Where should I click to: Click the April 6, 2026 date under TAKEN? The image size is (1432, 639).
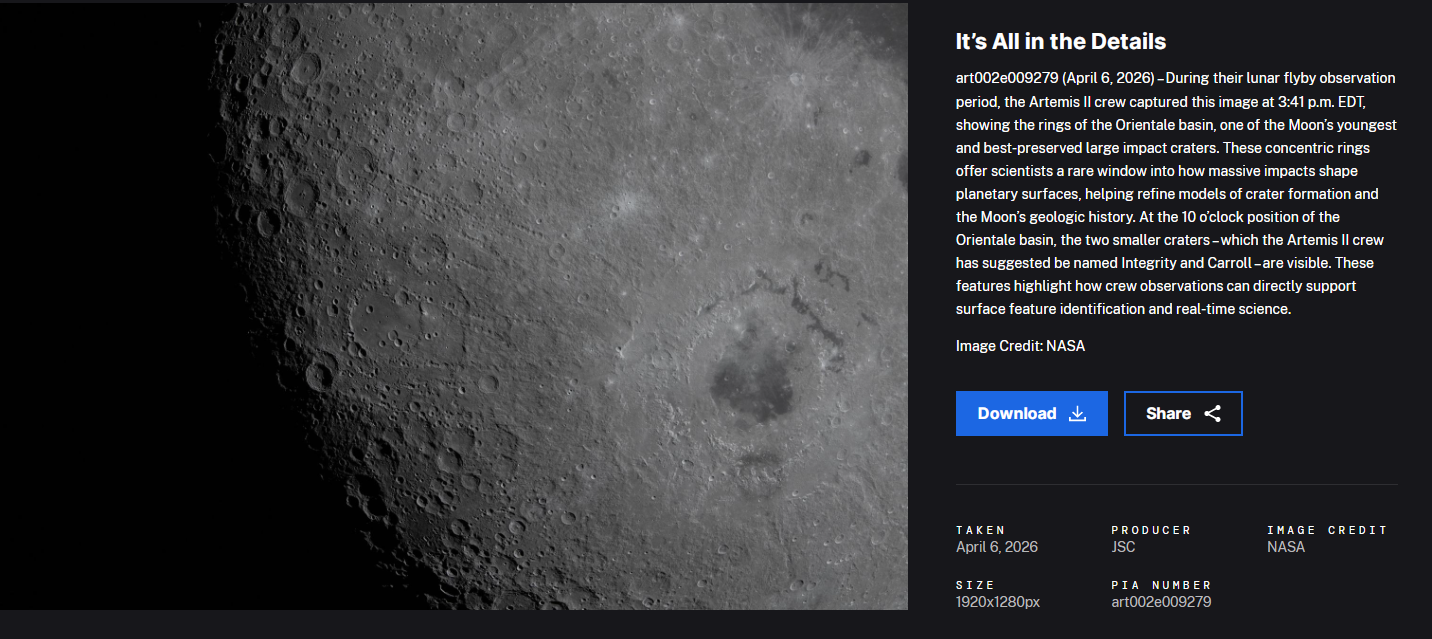[996, 547]
